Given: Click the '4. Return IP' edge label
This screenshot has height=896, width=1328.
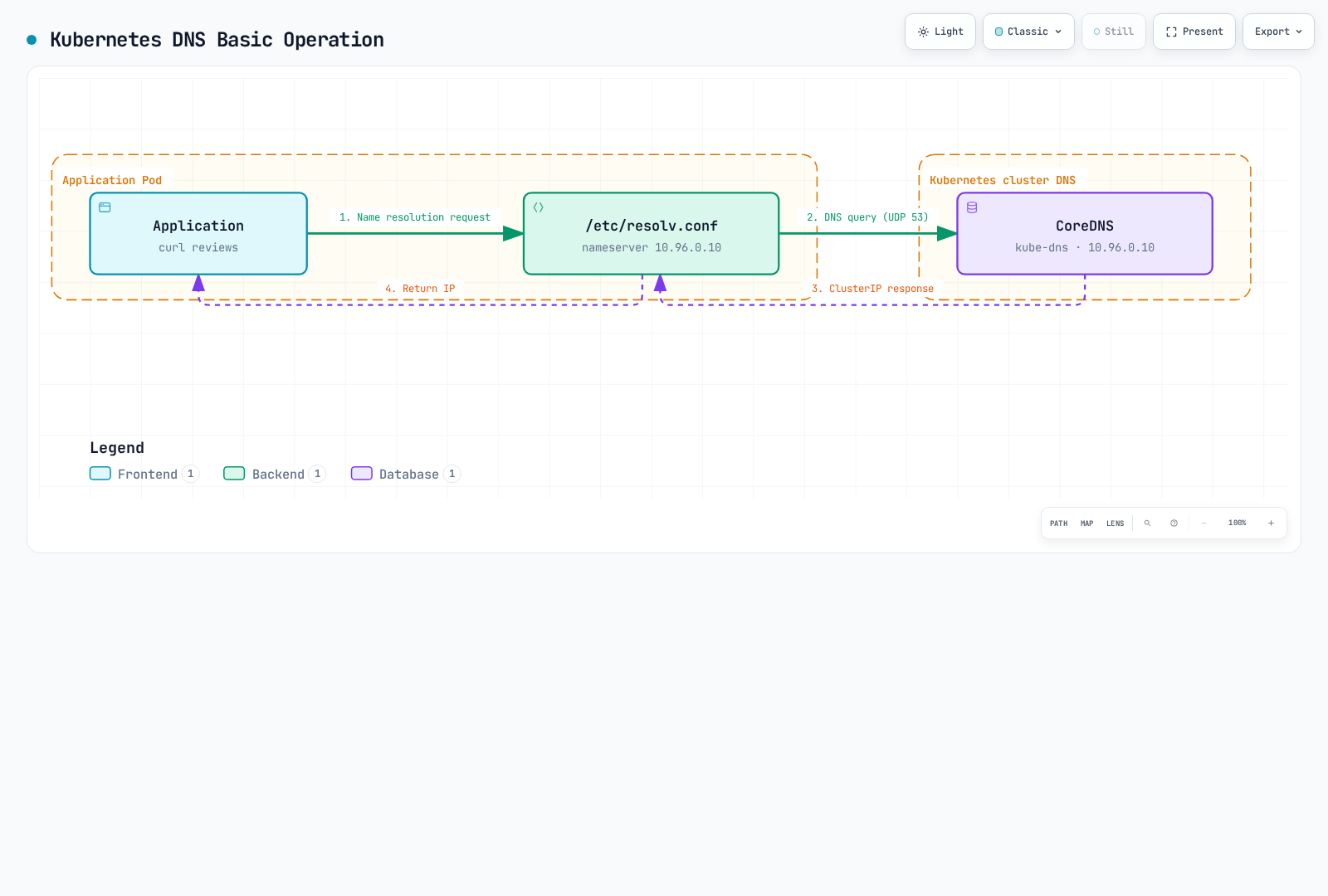Looking at the screenshot, I should pos(420,289).
